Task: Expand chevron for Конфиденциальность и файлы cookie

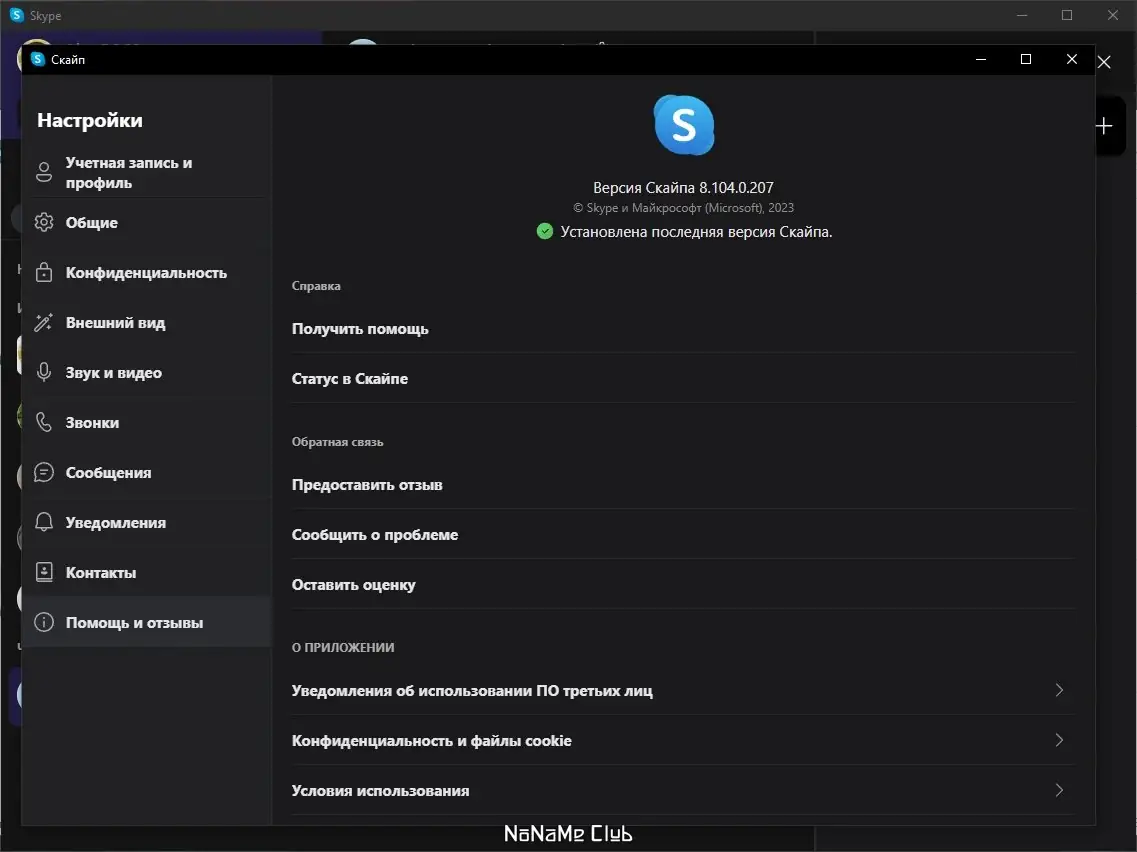Action: pyautogui.click(x=1059, y=740)
